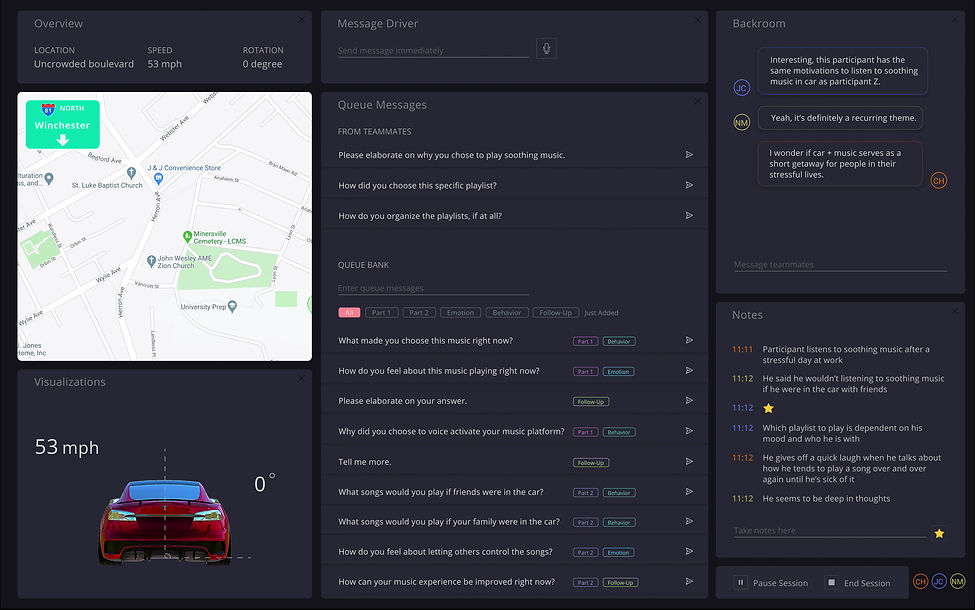
Task: Click 'Uncrowded boulevard' location value
Action: pos(84,64)
